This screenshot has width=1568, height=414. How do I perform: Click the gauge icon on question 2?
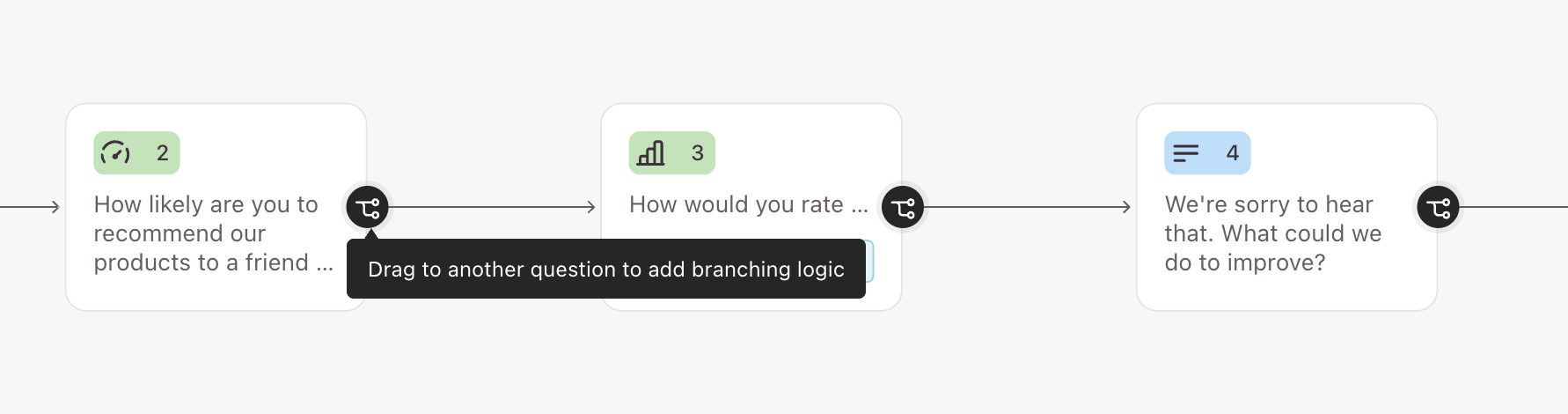[x=115, y=153]
